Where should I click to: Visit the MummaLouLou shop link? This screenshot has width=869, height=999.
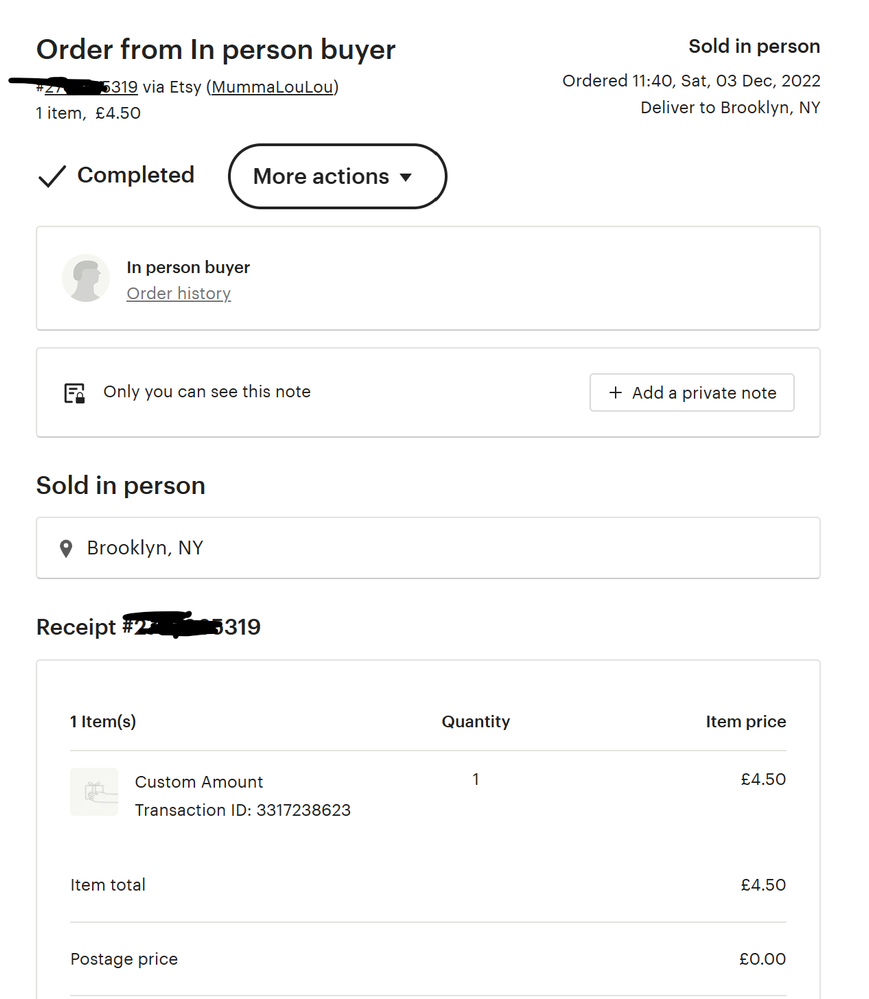272,87
